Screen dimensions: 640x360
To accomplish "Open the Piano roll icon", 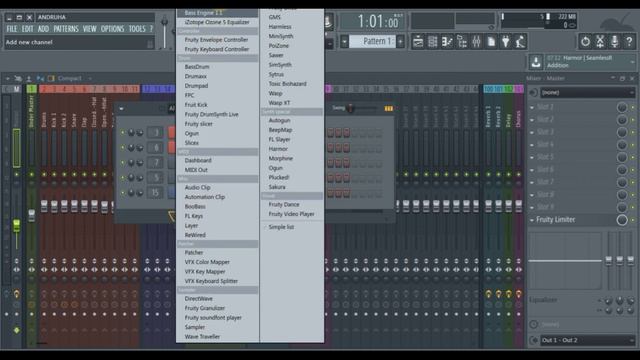I will (447, 42).
